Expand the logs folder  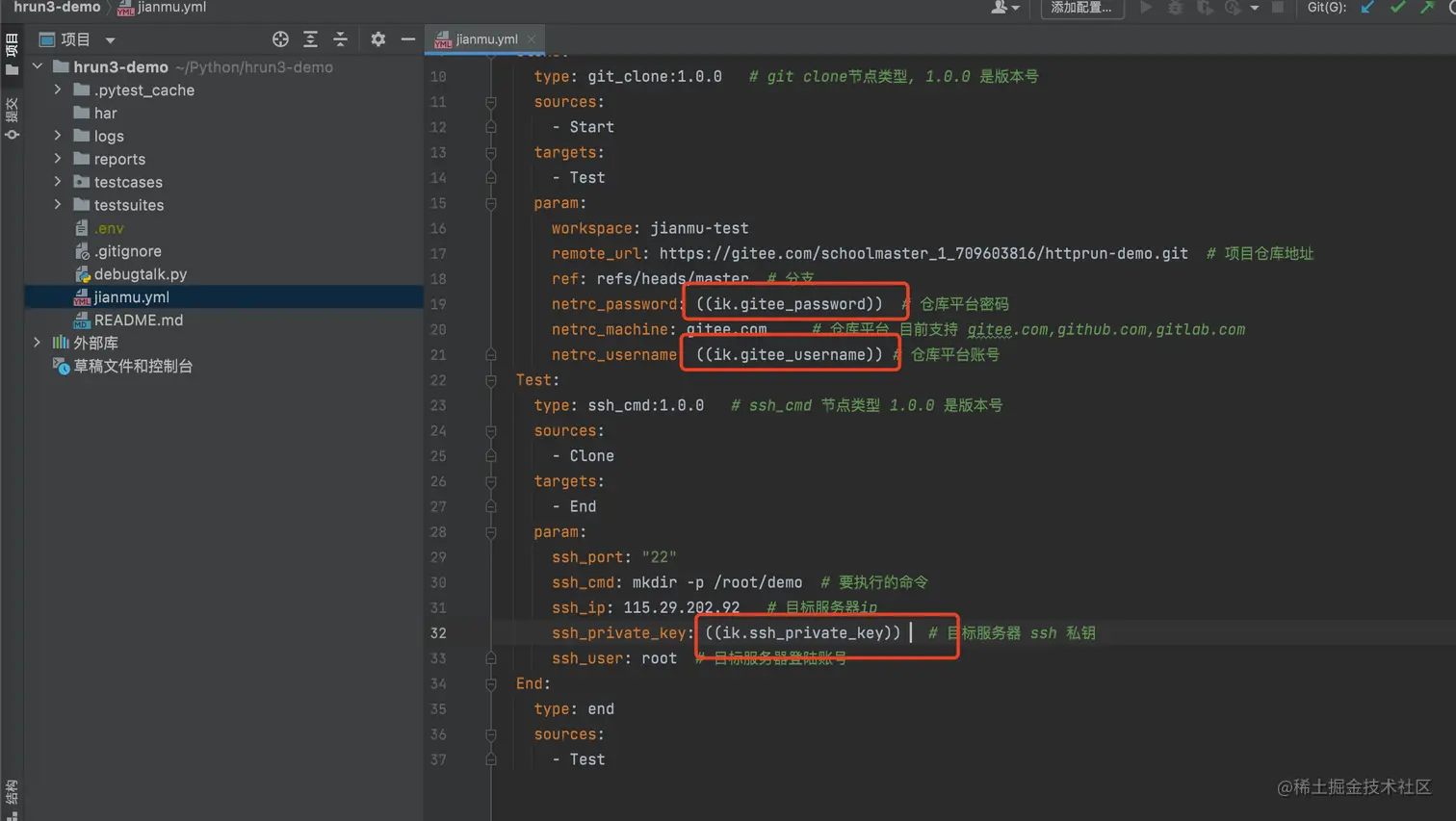pos(58,136)
